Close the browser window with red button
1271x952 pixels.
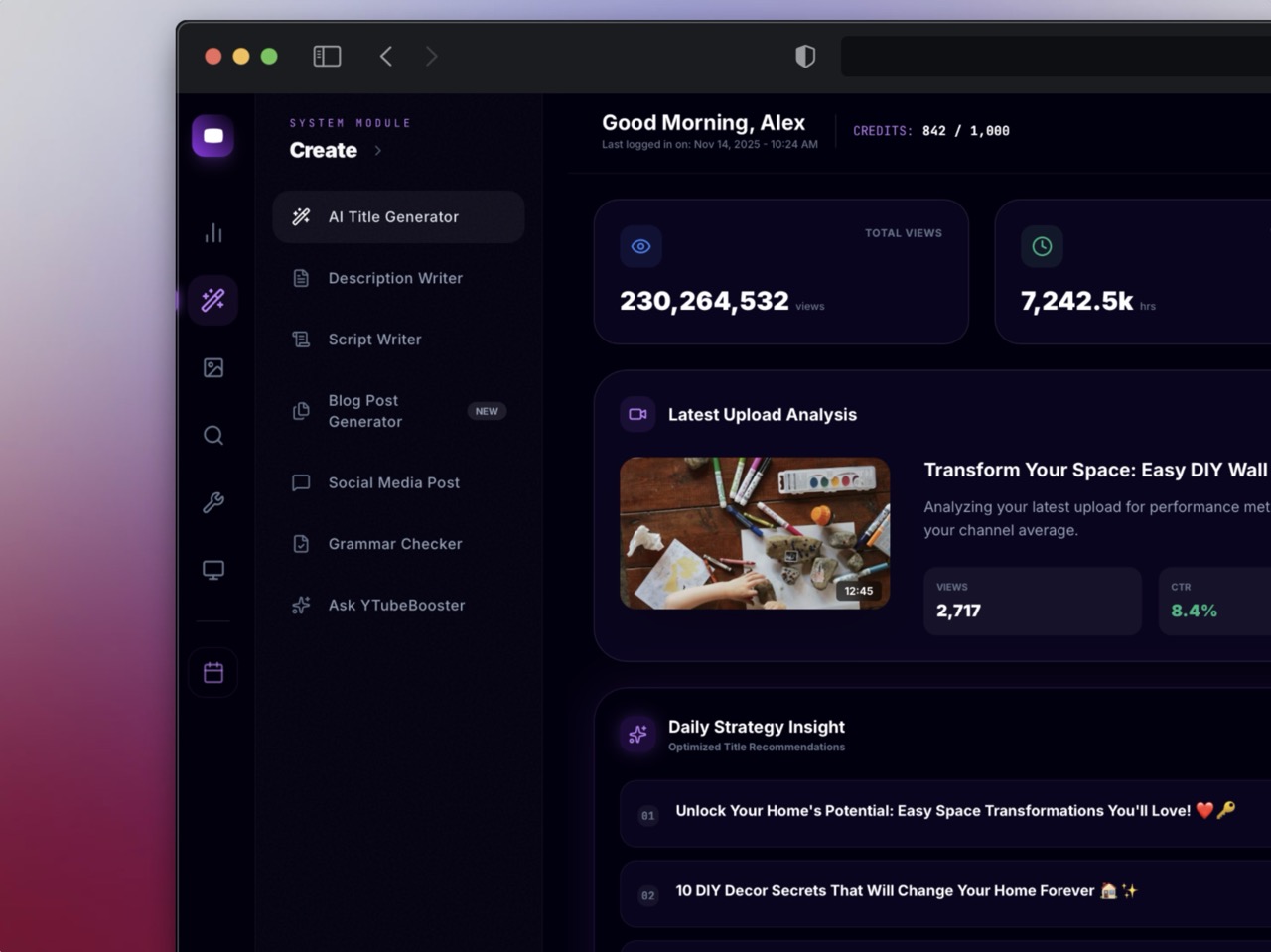point(213,56)
